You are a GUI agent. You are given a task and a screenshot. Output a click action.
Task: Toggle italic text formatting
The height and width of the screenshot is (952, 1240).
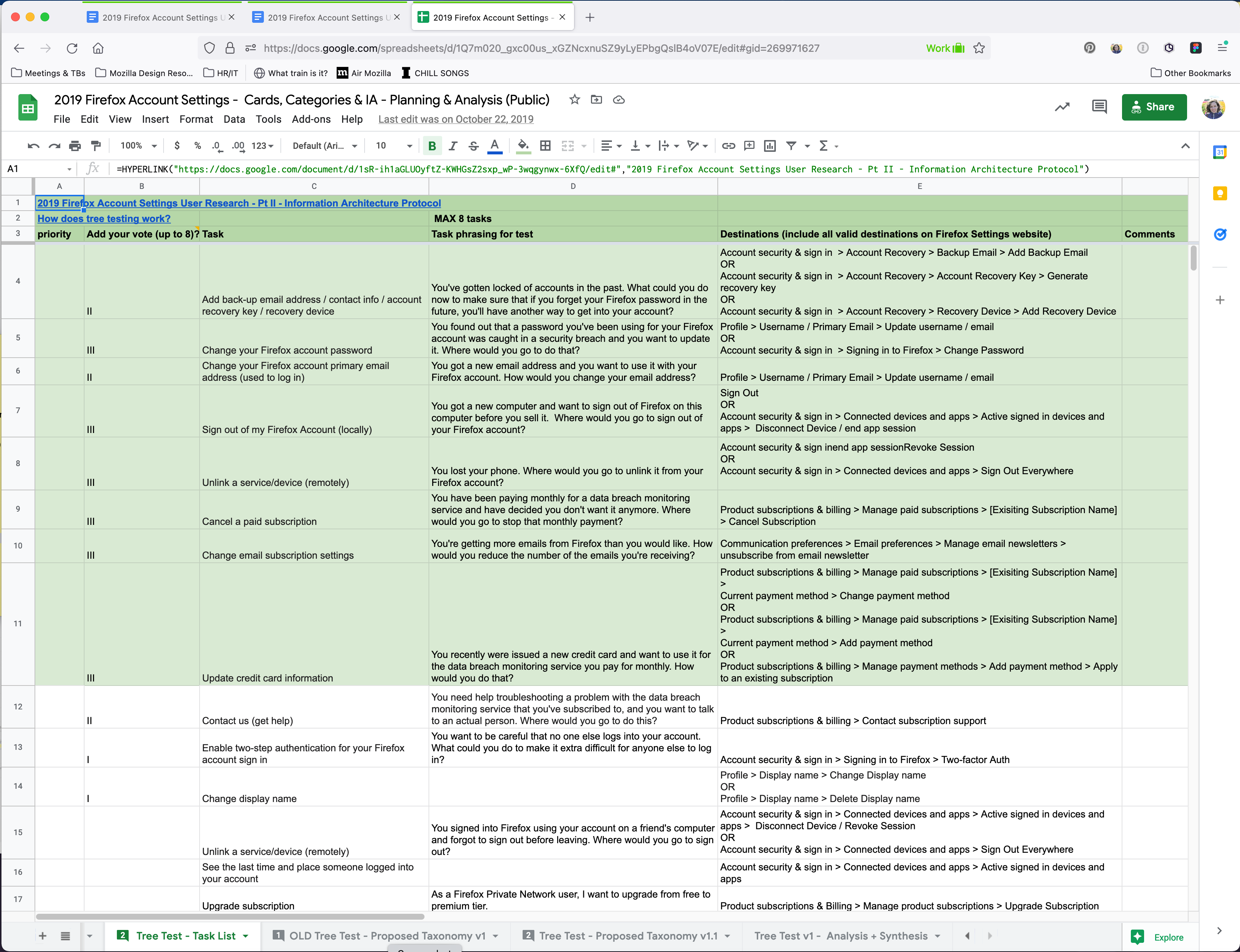click(453, 146)
